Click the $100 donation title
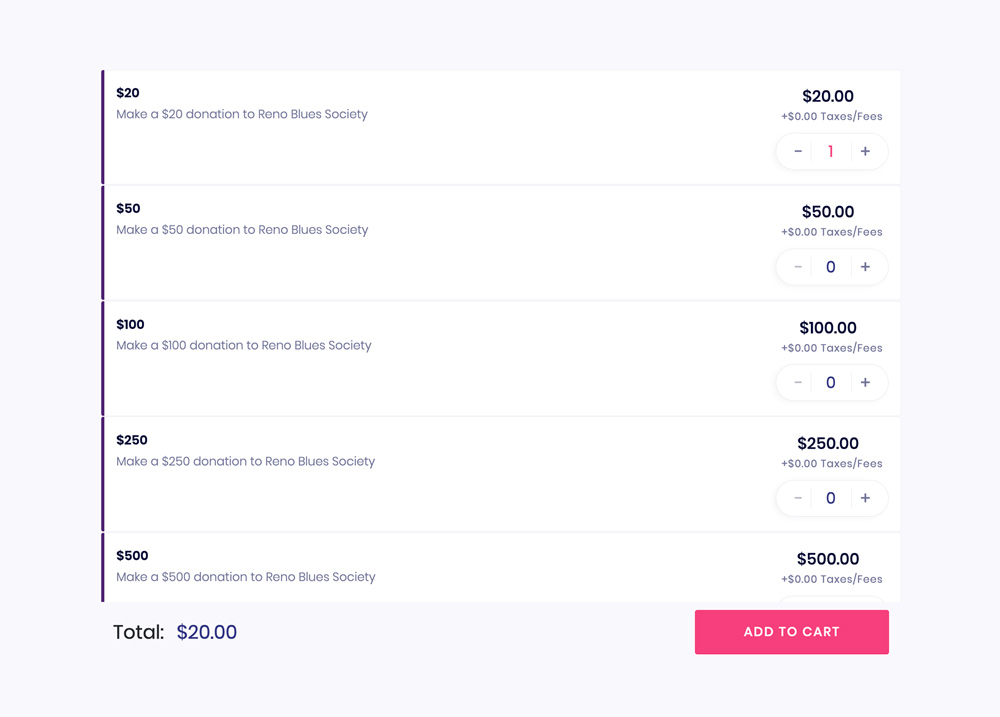1000x717 pixels. click(x=130, y=324)
